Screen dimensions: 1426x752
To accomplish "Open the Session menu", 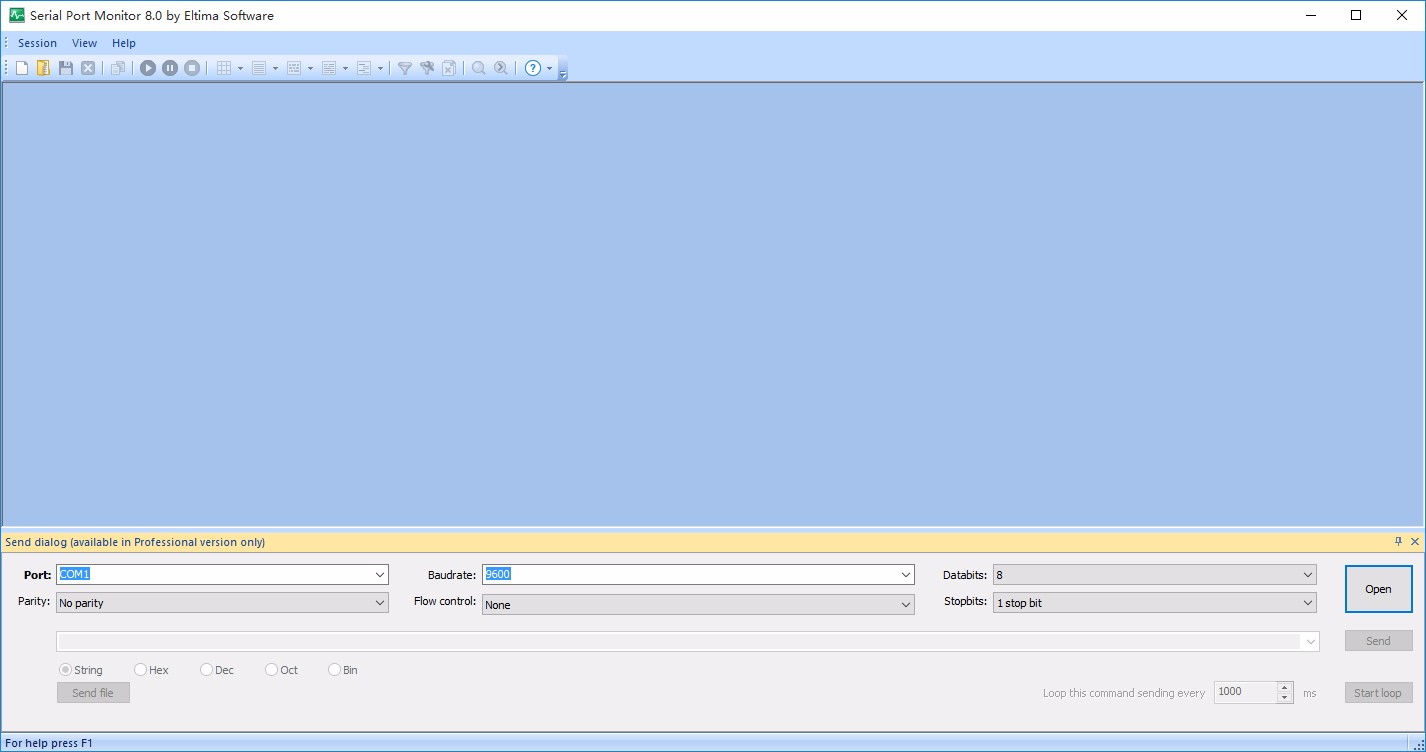I will click(37, 43).
